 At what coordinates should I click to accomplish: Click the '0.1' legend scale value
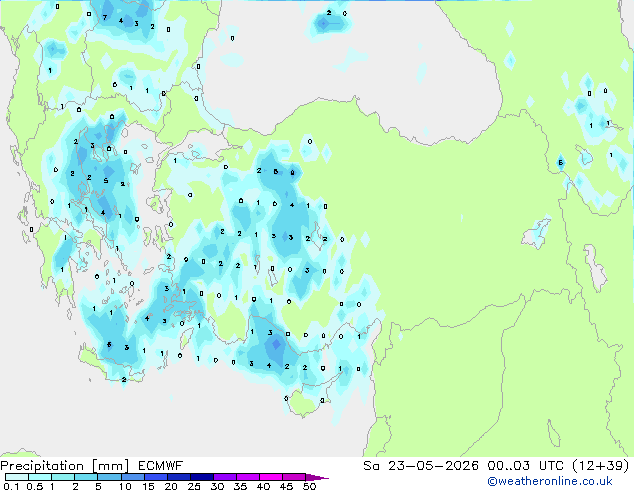[x=11, y=486]
